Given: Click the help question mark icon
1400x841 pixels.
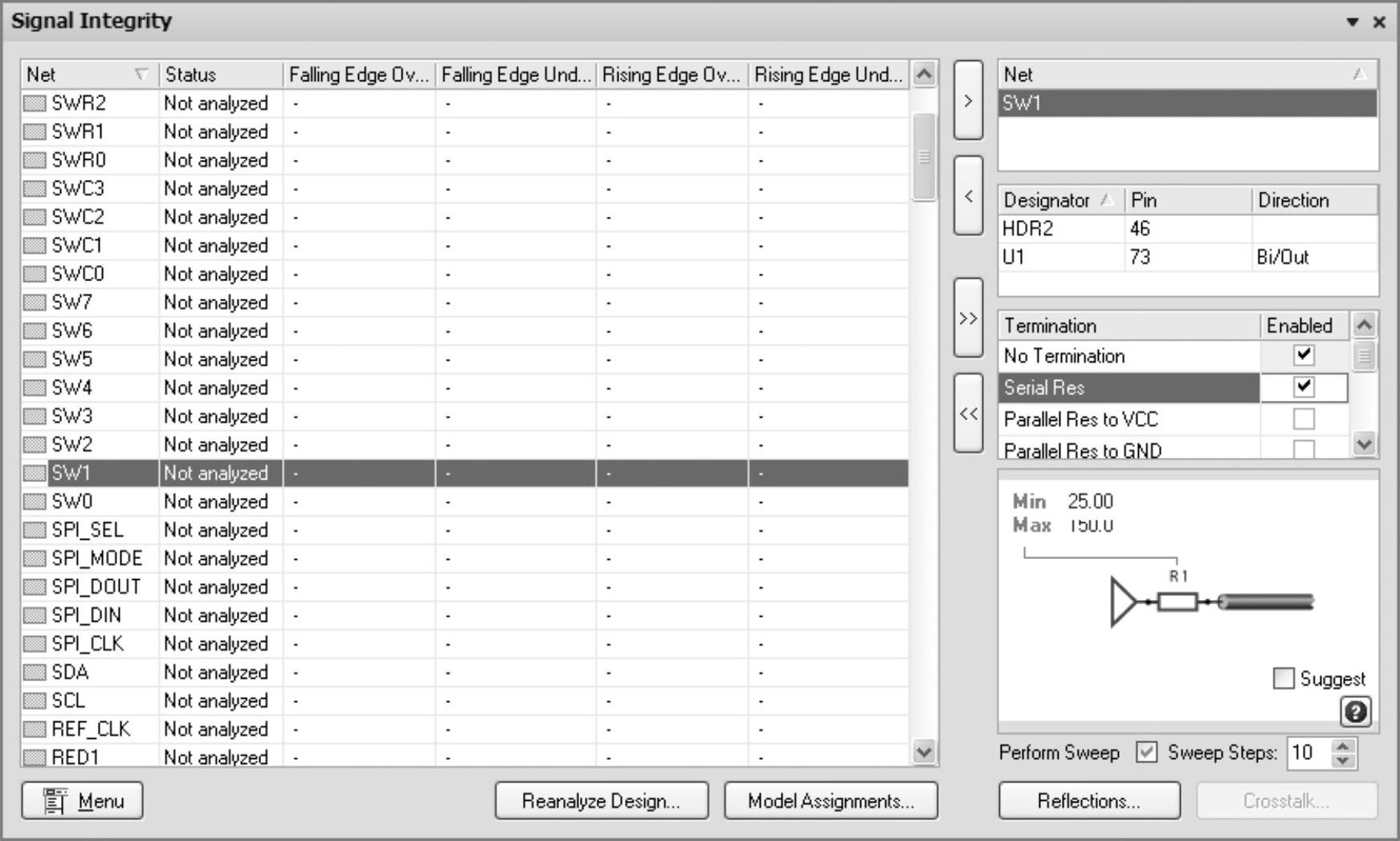Looking at the screenshot, I should pyautogui.click(x=1355, y=712).
